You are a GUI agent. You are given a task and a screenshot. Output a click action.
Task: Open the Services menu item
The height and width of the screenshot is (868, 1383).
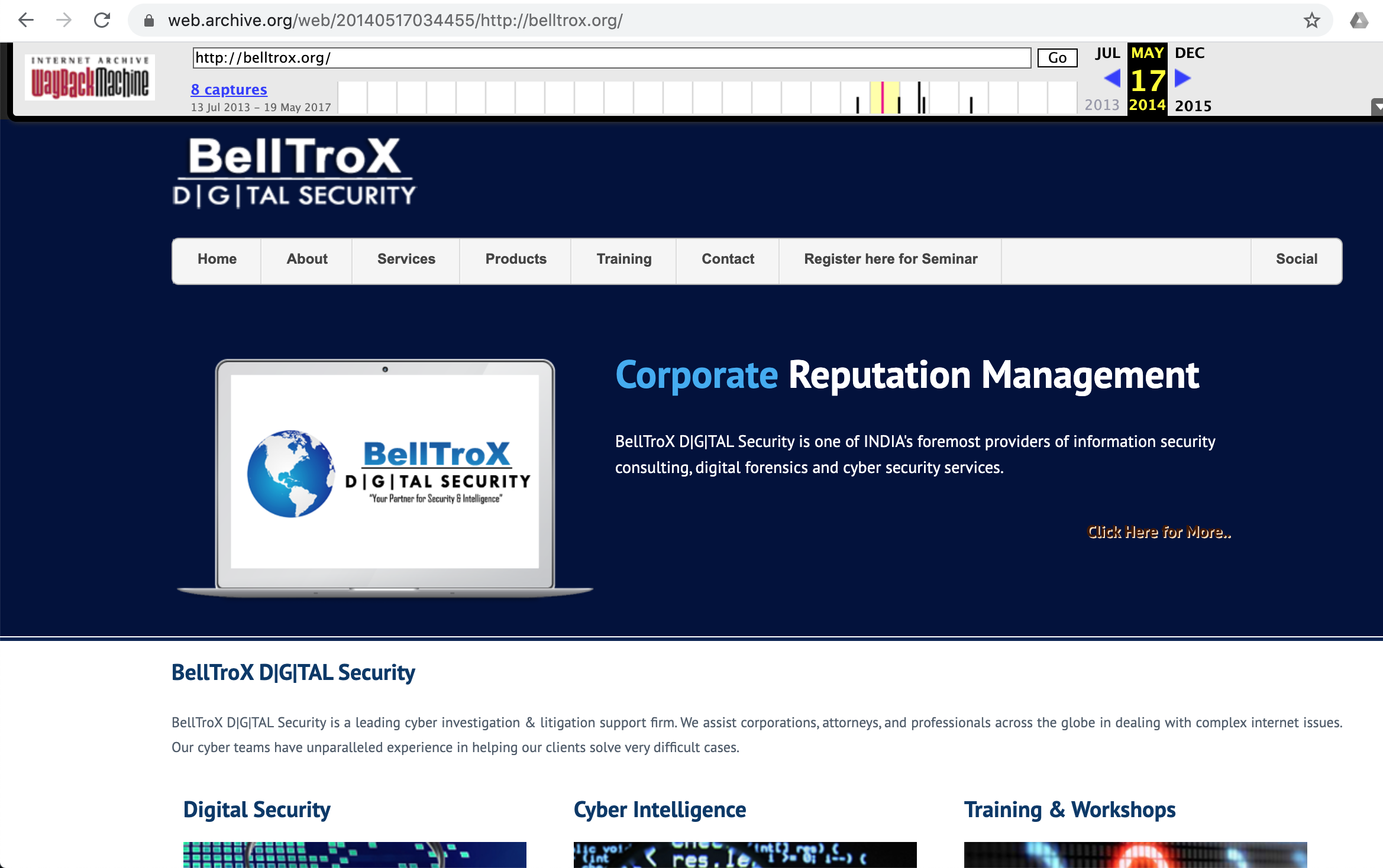406,259
